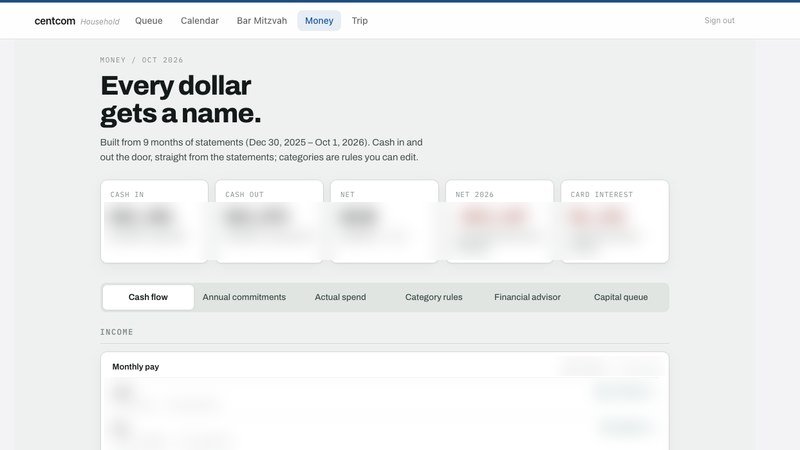Switch to Actual spend tab

click(x=340, y=297)
